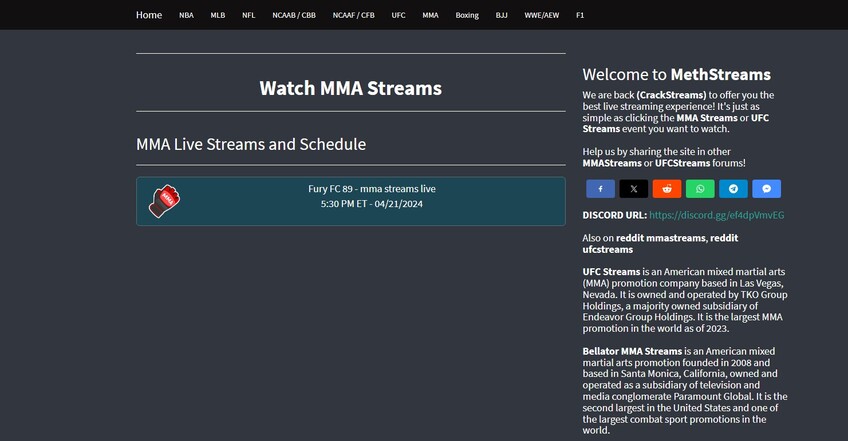The image size is (848, 441).
Task: Open the MMA nav item
Action: [x=430, y=15]
